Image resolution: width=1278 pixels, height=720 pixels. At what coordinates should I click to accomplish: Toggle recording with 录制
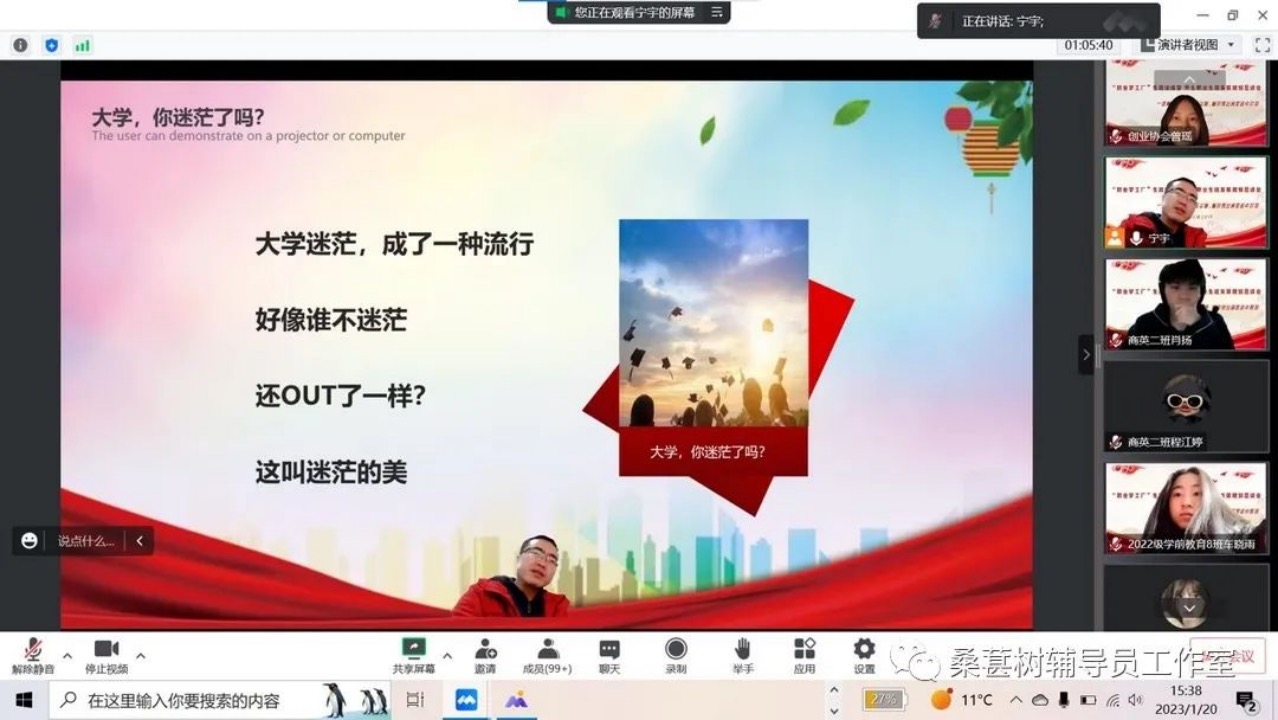coord(676,655)
